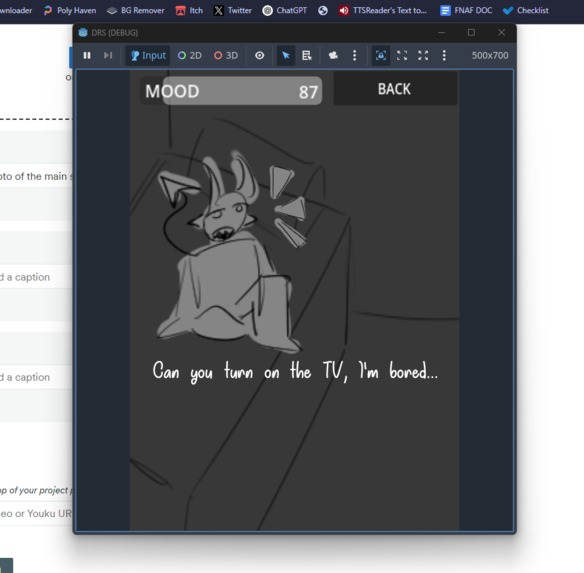Open the globe icon bookmark

point(323,10)
